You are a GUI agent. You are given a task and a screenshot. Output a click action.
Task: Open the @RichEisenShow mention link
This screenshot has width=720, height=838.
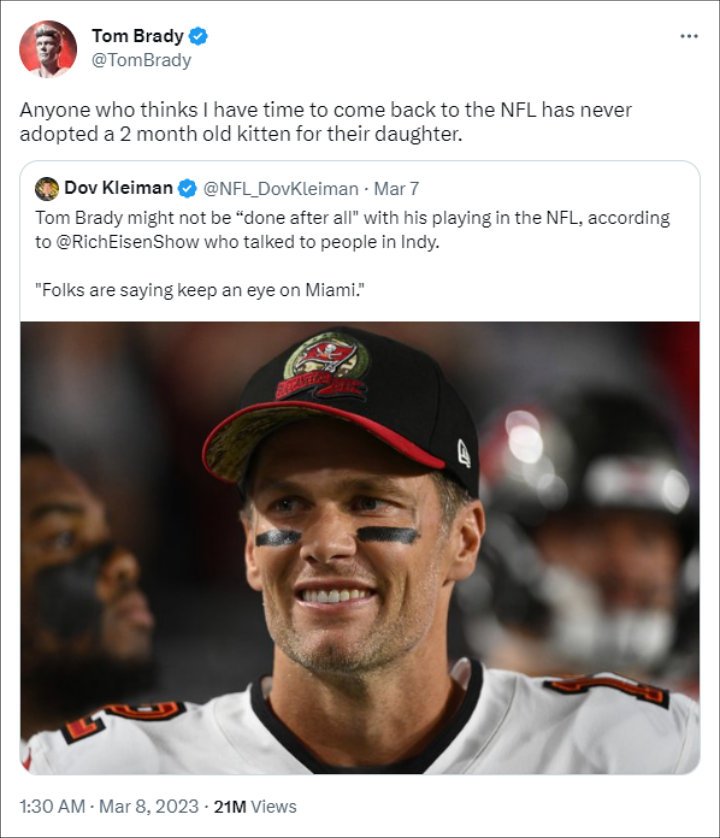coord(127,242)
